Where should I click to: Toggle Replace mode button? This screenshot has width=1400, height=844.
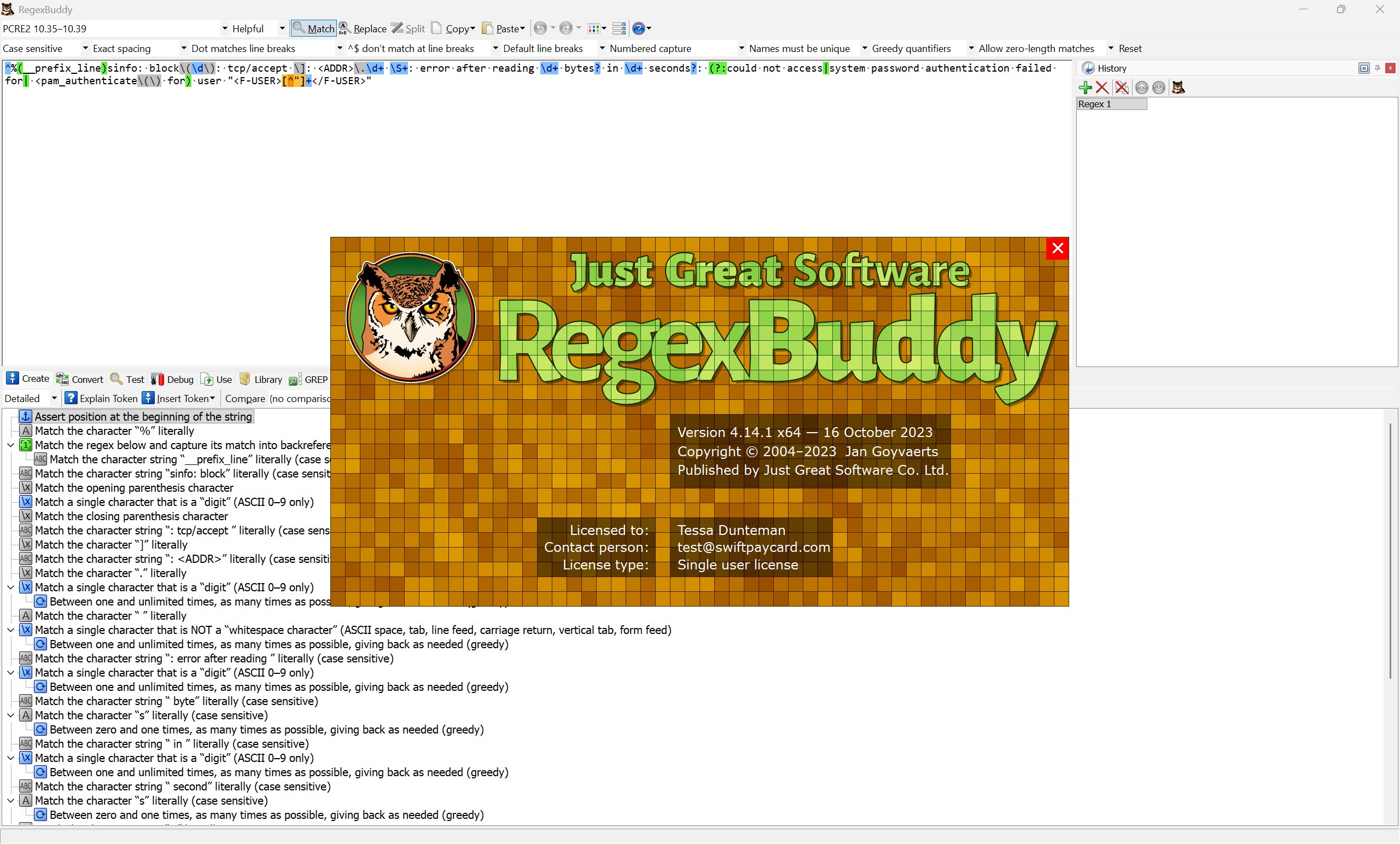[x=363, y=28]
